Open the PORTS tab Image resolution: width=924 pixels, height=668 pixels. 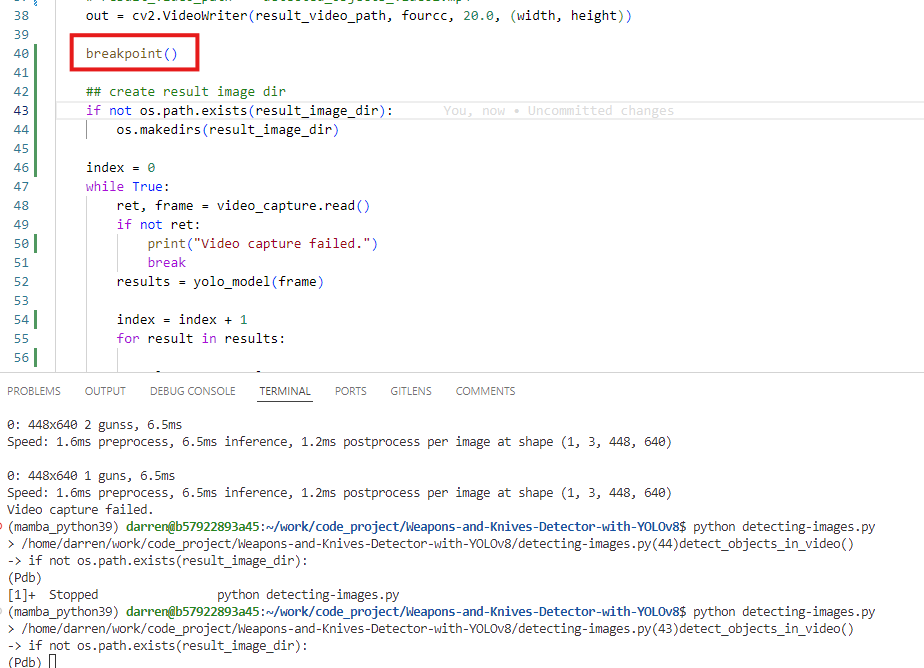350,391
